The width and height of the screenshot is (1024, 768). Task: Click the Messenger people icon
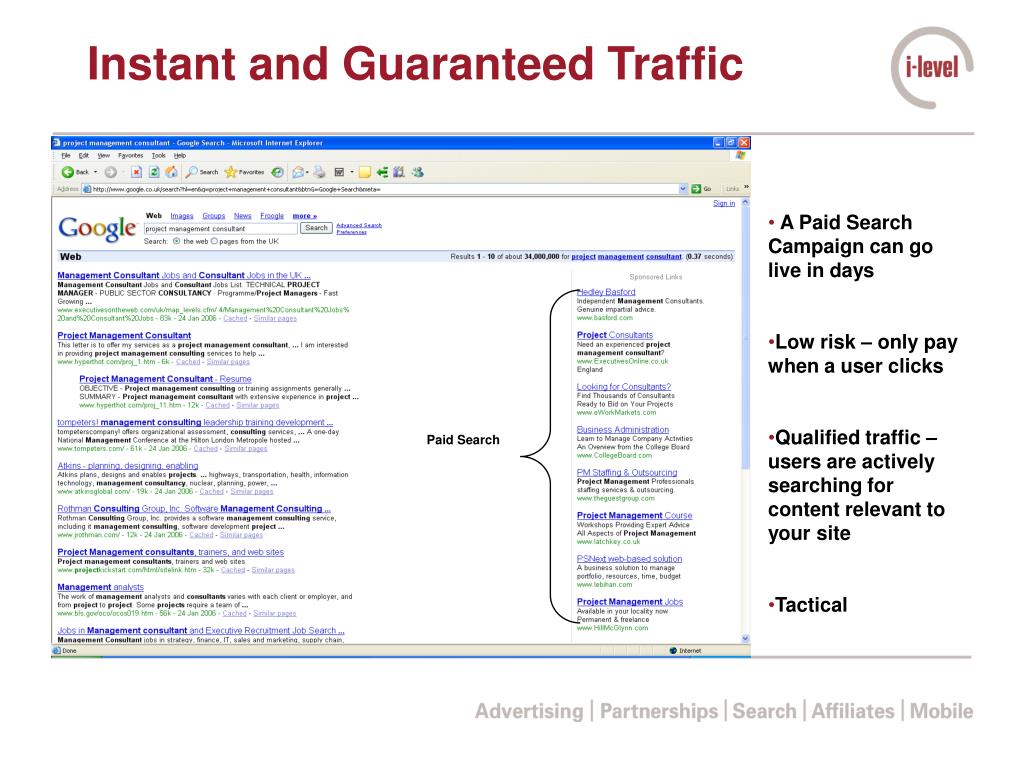(418, 172)
